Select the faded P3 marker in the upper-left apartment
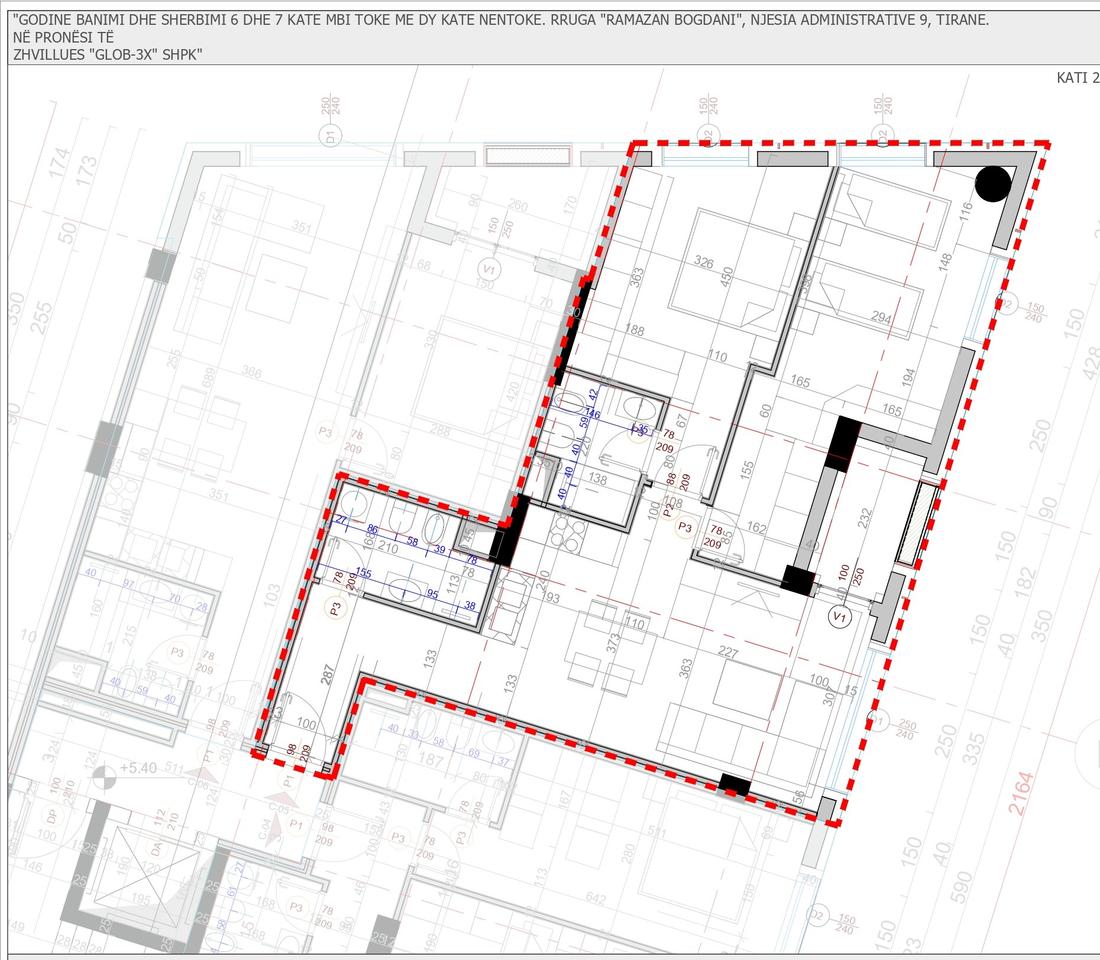The image size is (1100, 960). click(326, 432)
